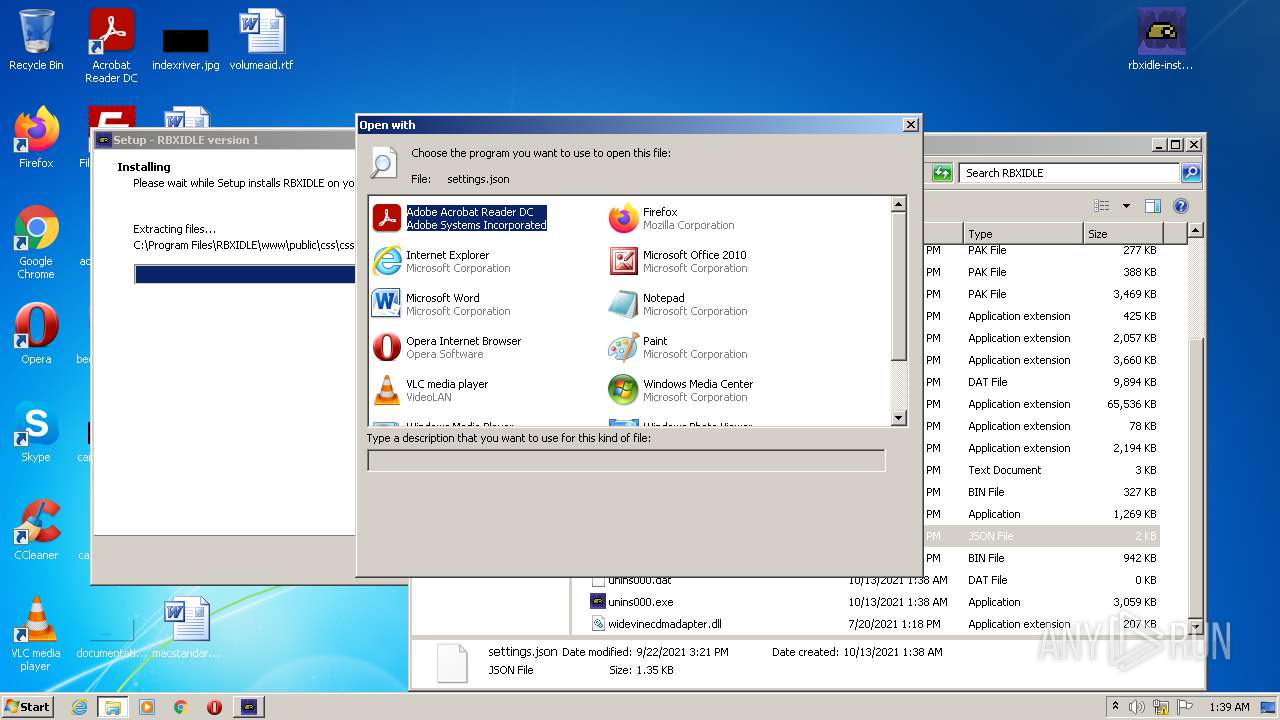Select indexriver.jpg on the desktop
Viewport: 1280px width, 720px height.
pyautogui.click(x=186, y=47)
